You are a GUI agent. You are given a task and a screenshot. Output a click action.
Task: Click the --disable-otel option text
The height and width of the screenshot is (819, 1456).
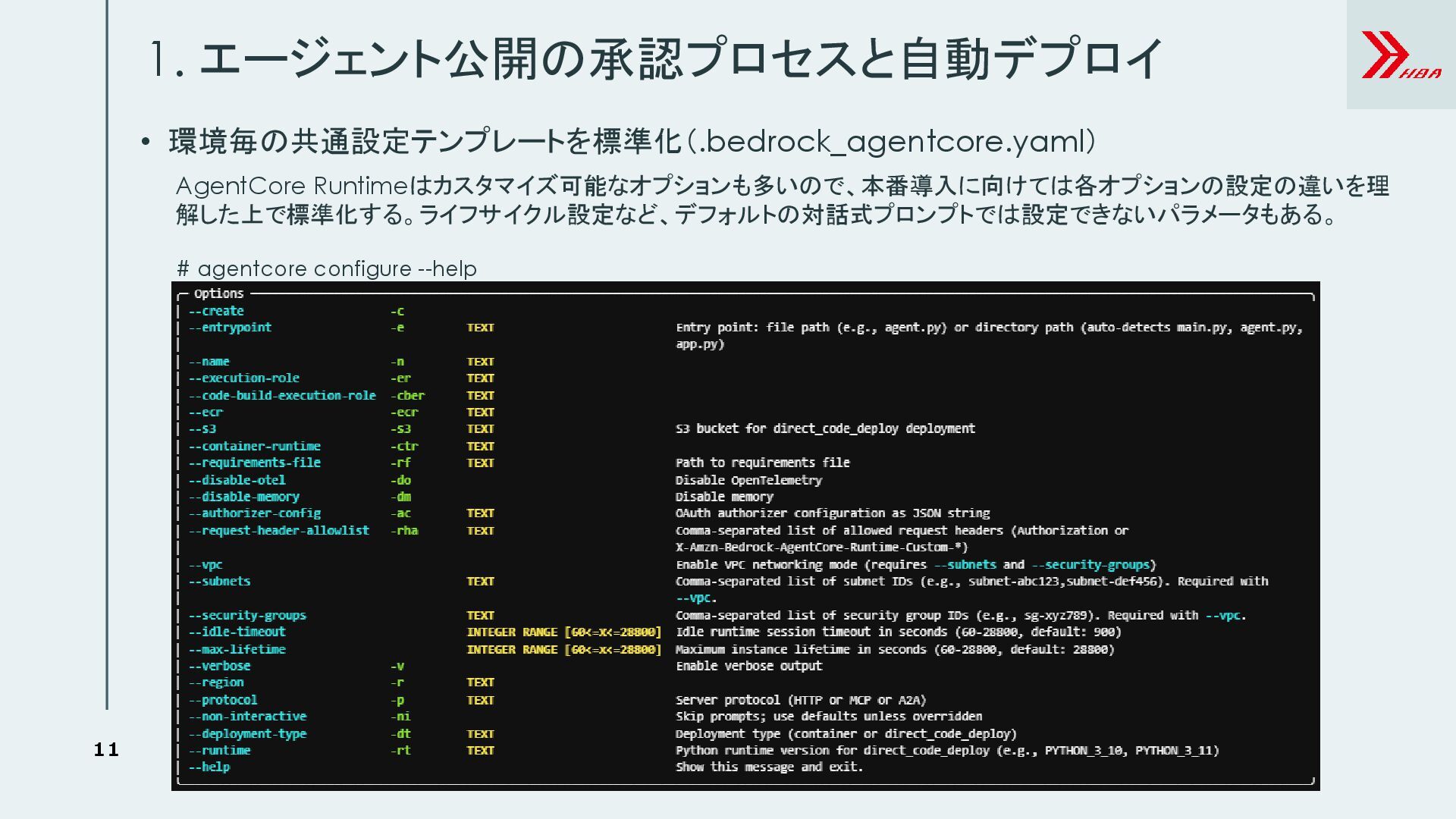[237, 480]
